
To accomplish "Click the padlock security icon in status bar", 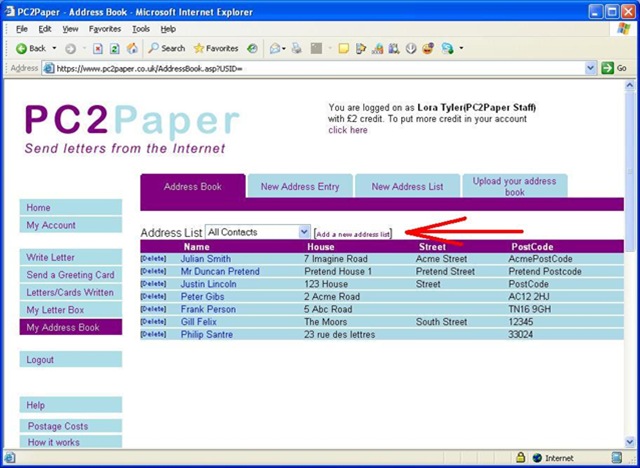I will coord(520,457).
